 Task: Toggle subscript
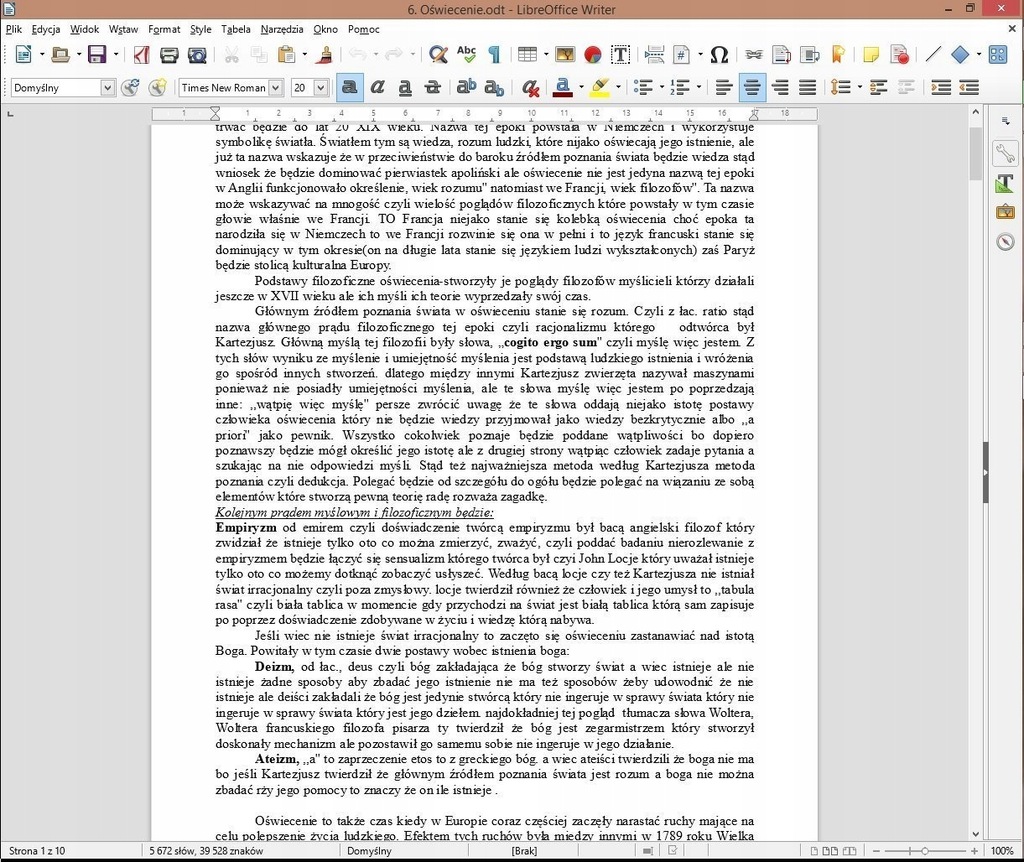point(494,88)
